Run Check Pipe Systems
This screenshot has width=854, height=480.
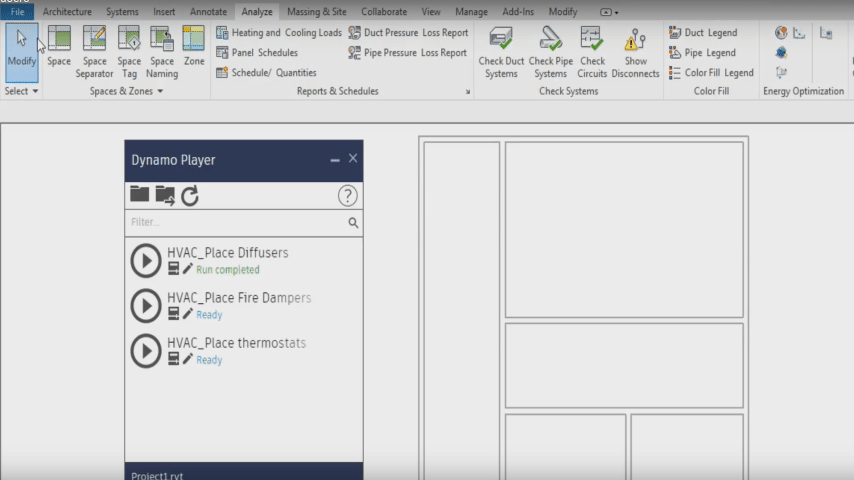click(551, 52)
